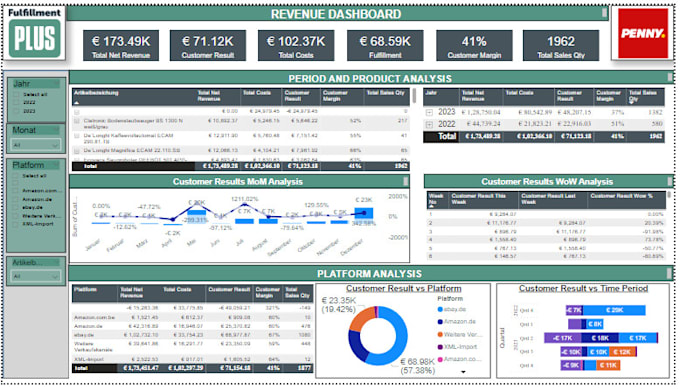Click the ebay.de blue legend dot
Screen dimensions: 680x390
coord(440,309)
